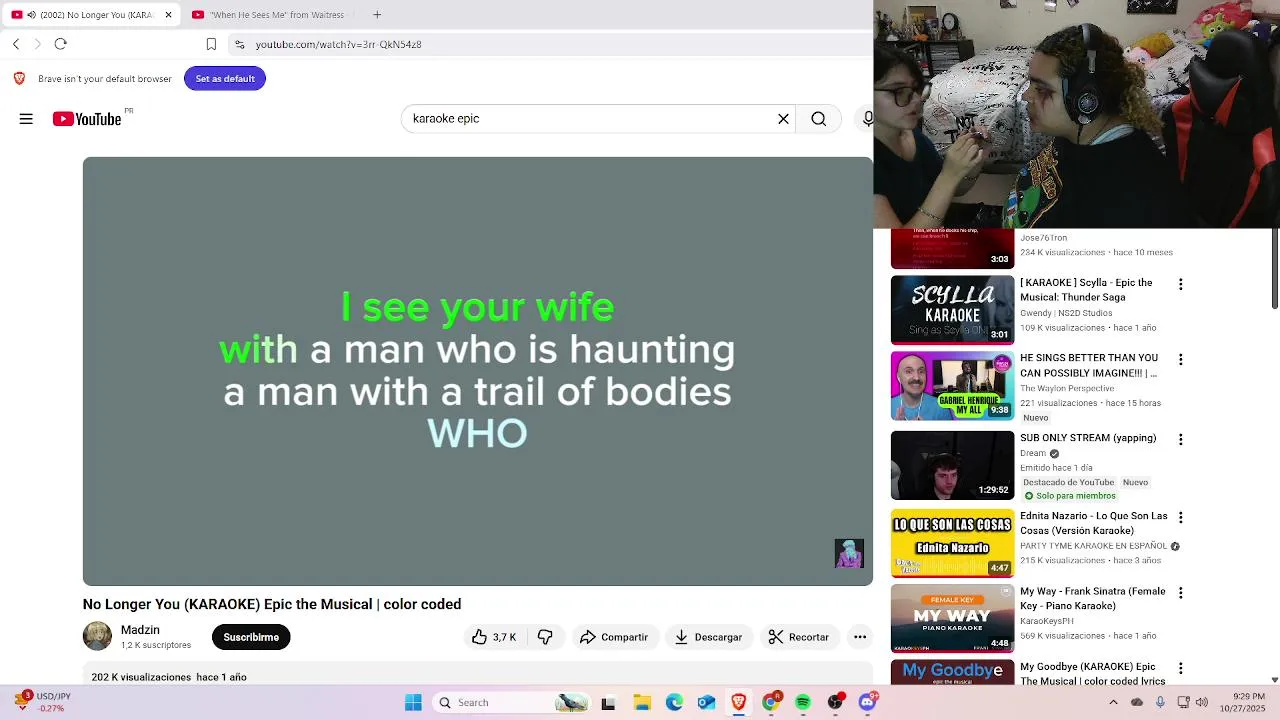
Task: Open Madzin channel name link
Action: click(140, 630)
